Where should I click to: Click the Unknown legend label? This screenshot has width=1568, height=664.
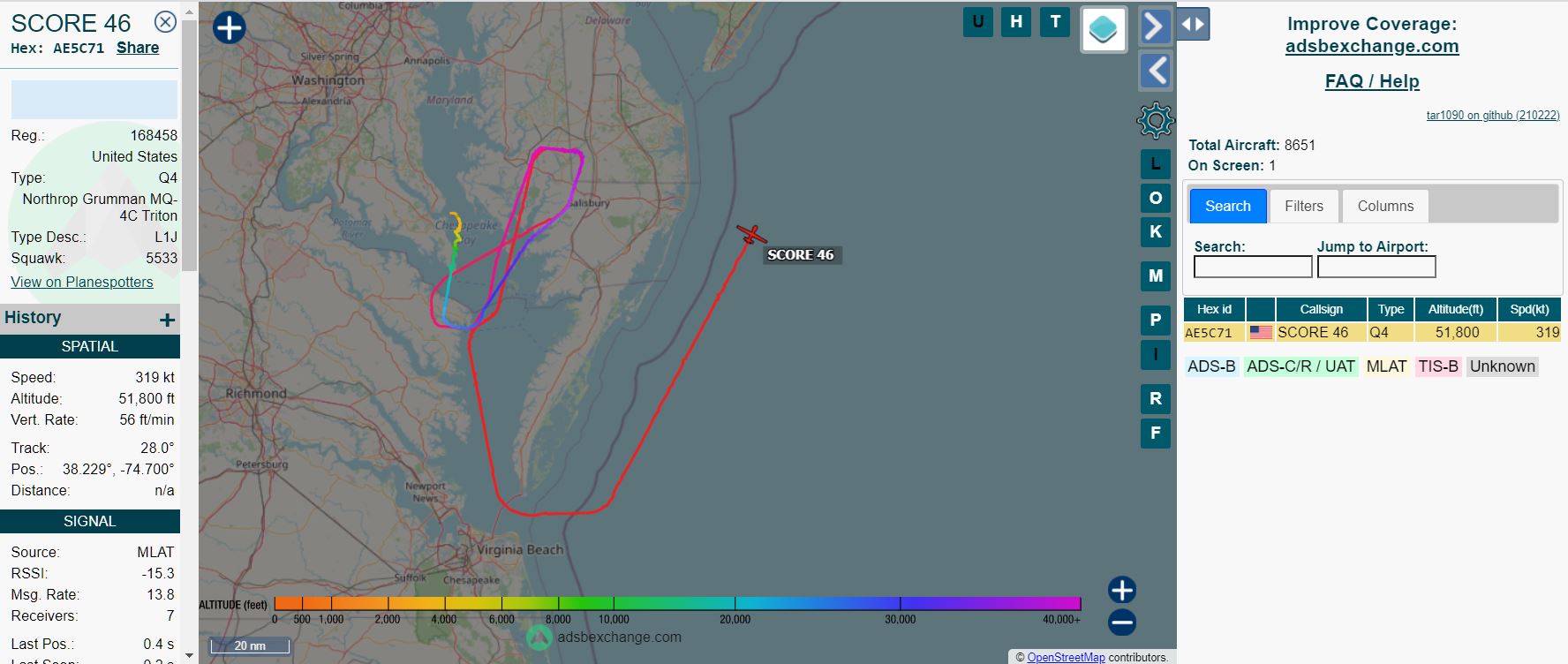pyautogui.click(x=1502, y=366)
